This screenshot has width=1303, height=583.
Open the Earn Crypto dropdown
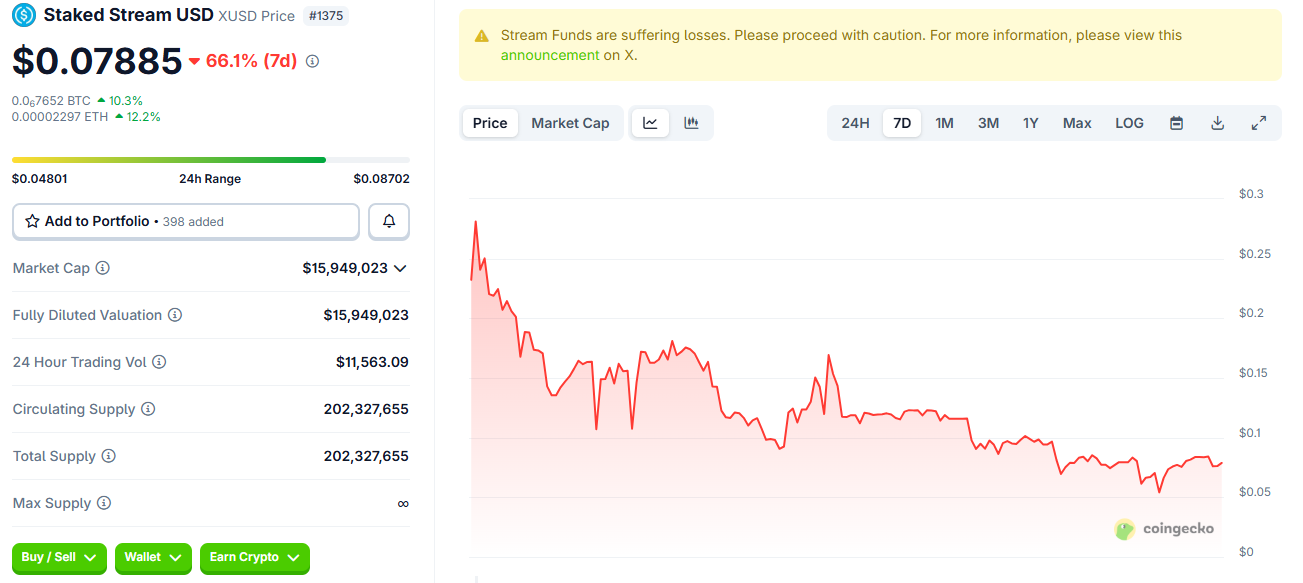[254, 558]
